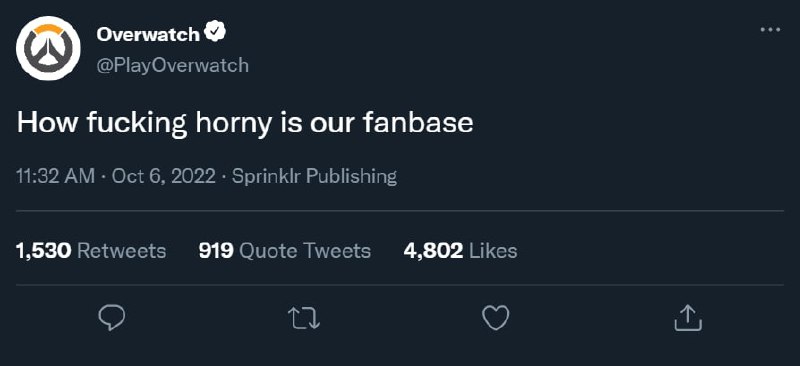Retweet using the arrows icon

(304, 319)
